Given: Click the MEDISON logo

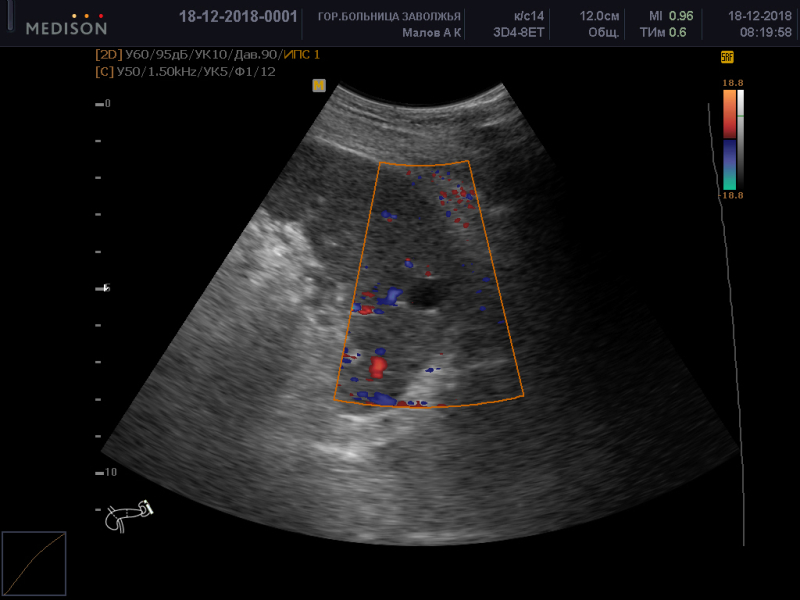Looking at the screenshot, I should 66,24.
